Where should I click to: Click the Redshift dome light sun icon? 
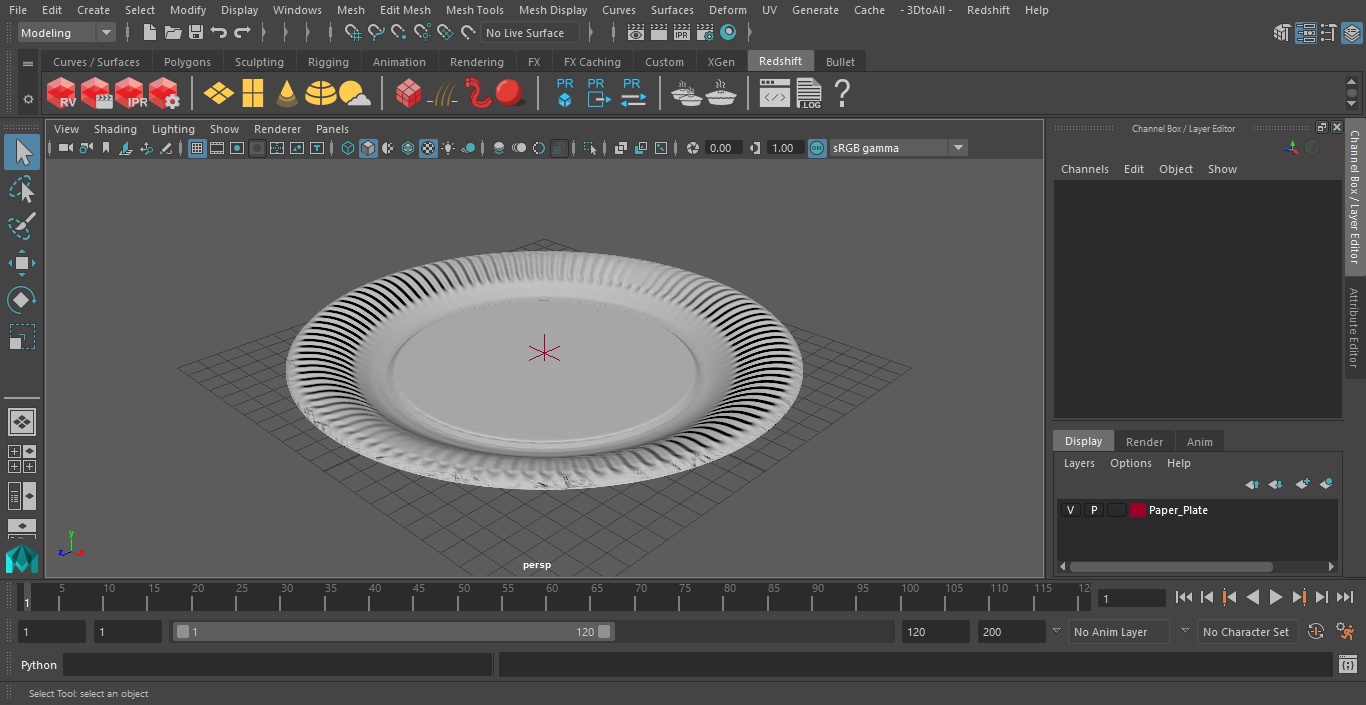355,93
